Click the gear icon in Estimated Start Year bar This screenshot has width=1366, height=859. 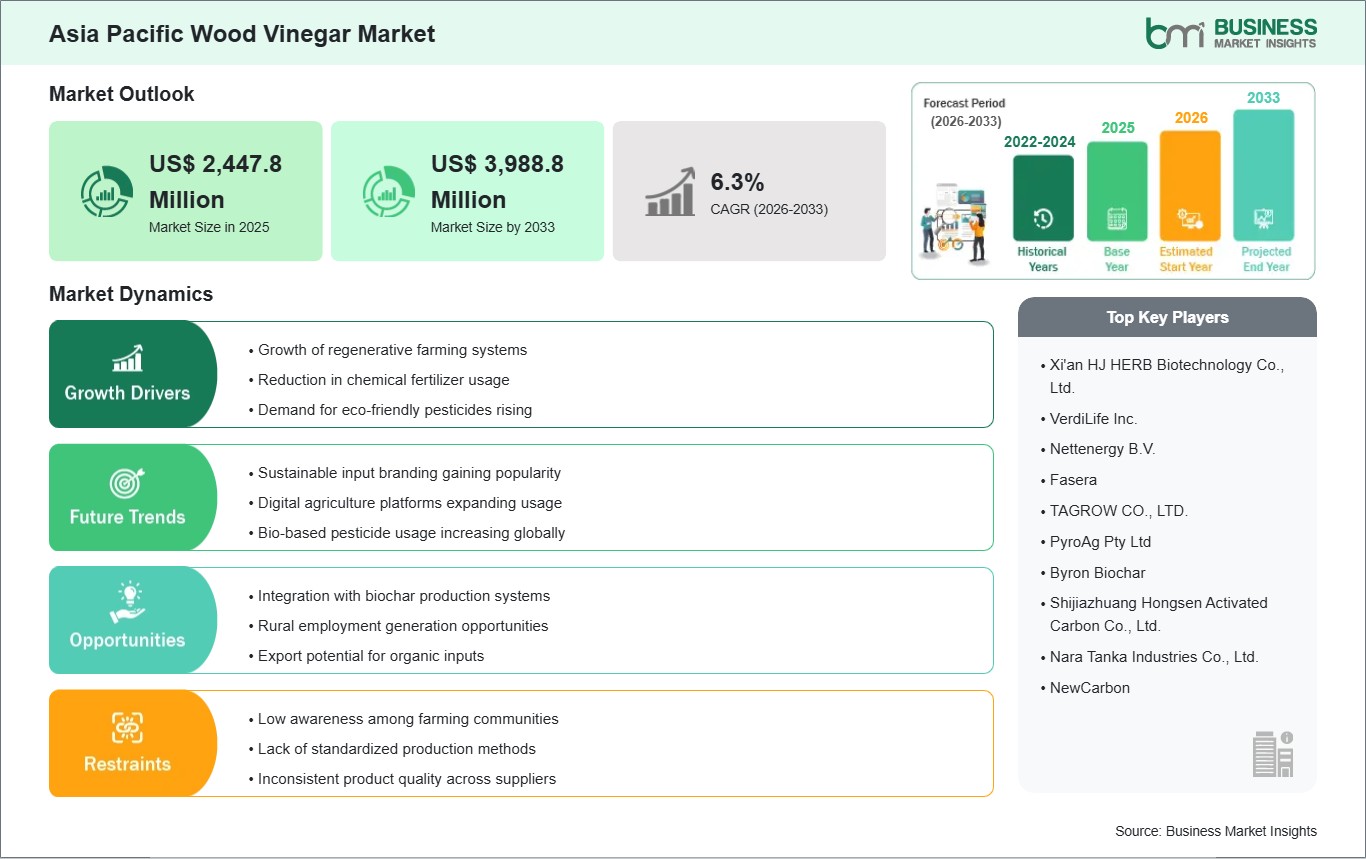(x=1190, y=219)
